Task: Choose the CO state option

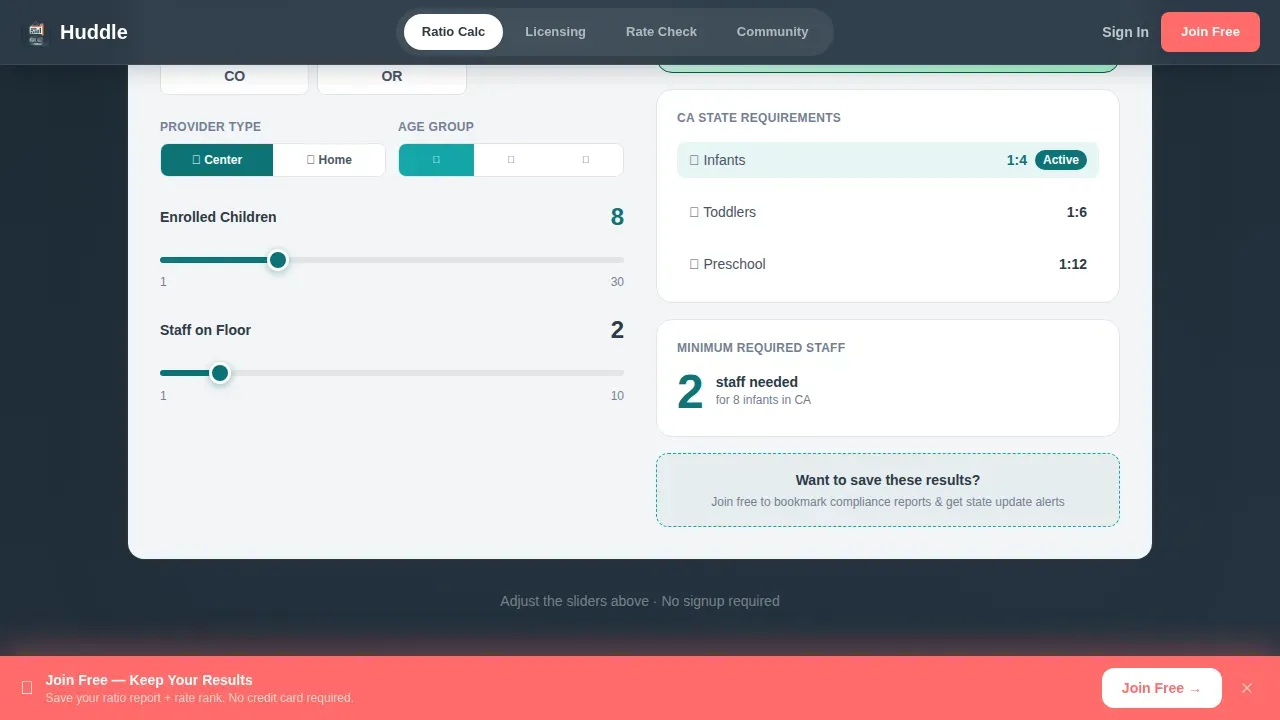Action: [234, 77]
